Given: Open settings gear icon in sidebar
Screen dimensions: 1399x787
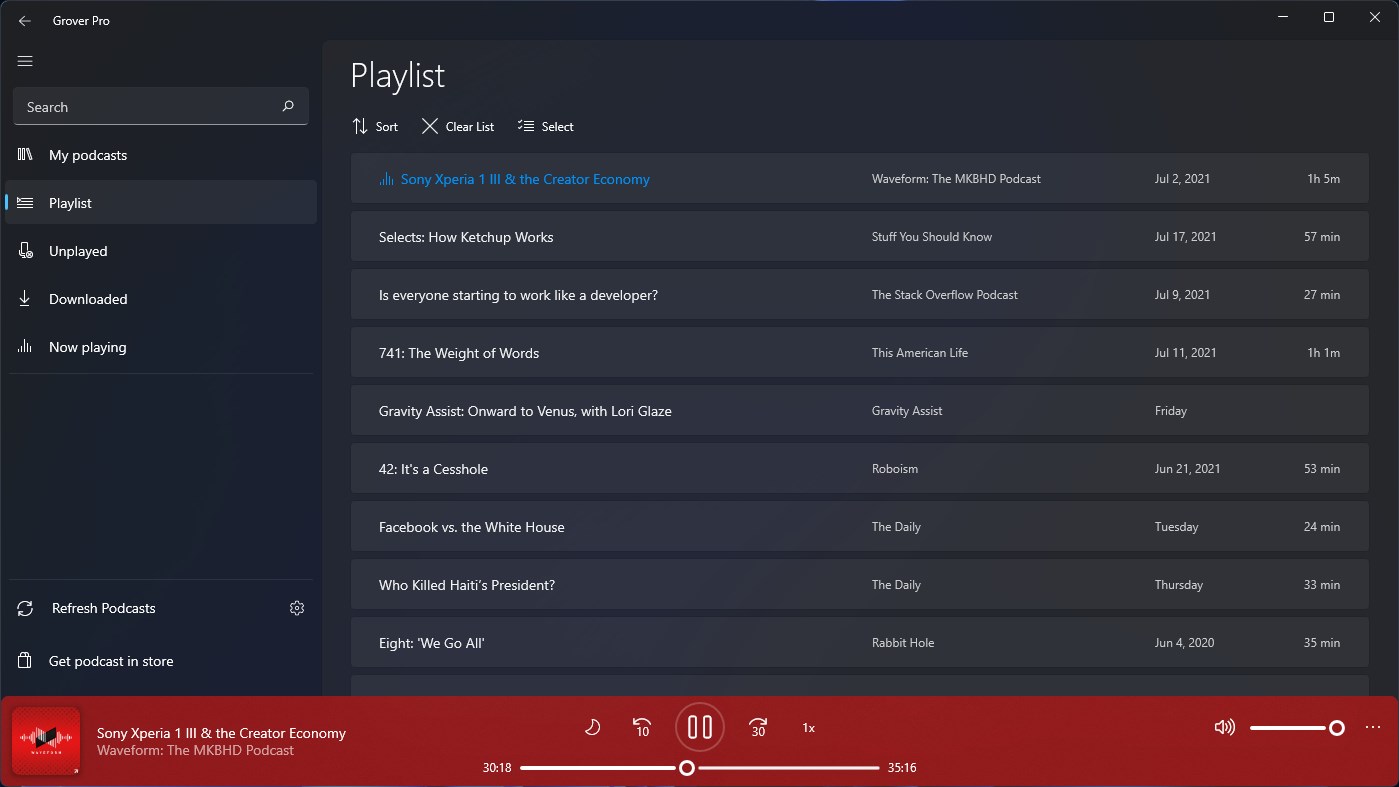Looking at the screenshot, I should [297, 608].
